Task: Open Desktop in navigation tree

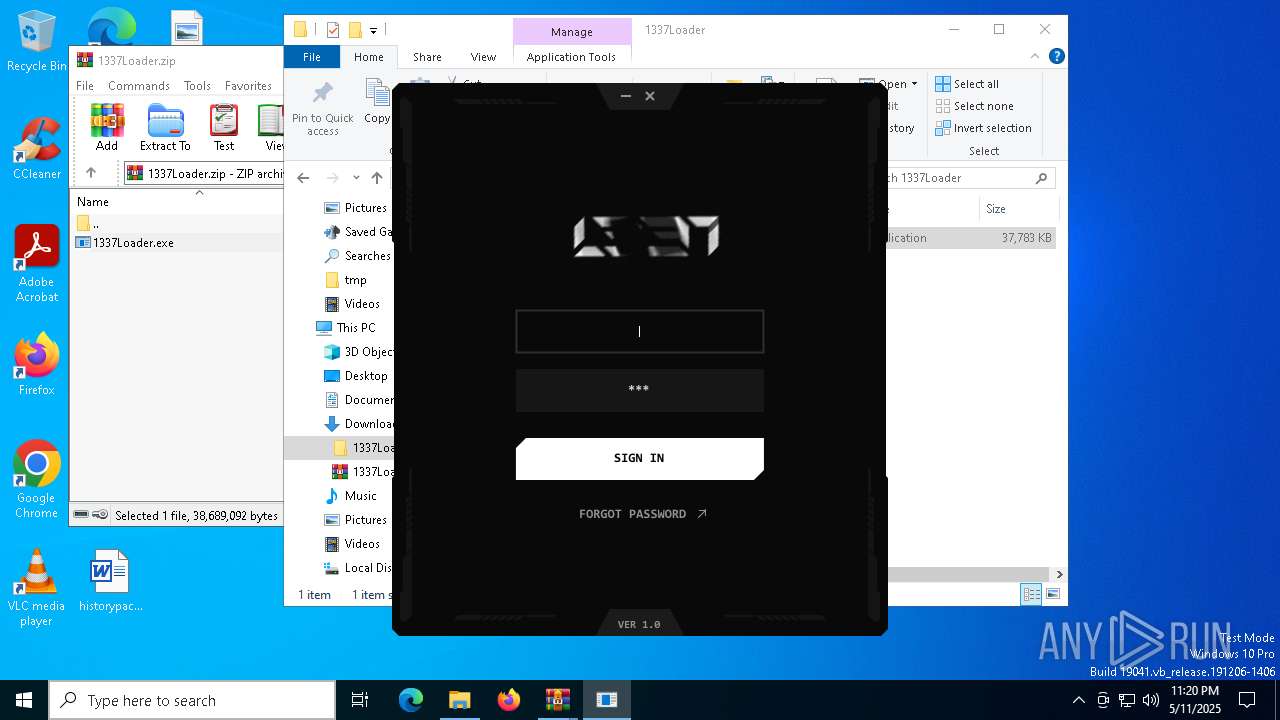Action: pos(356,376)
